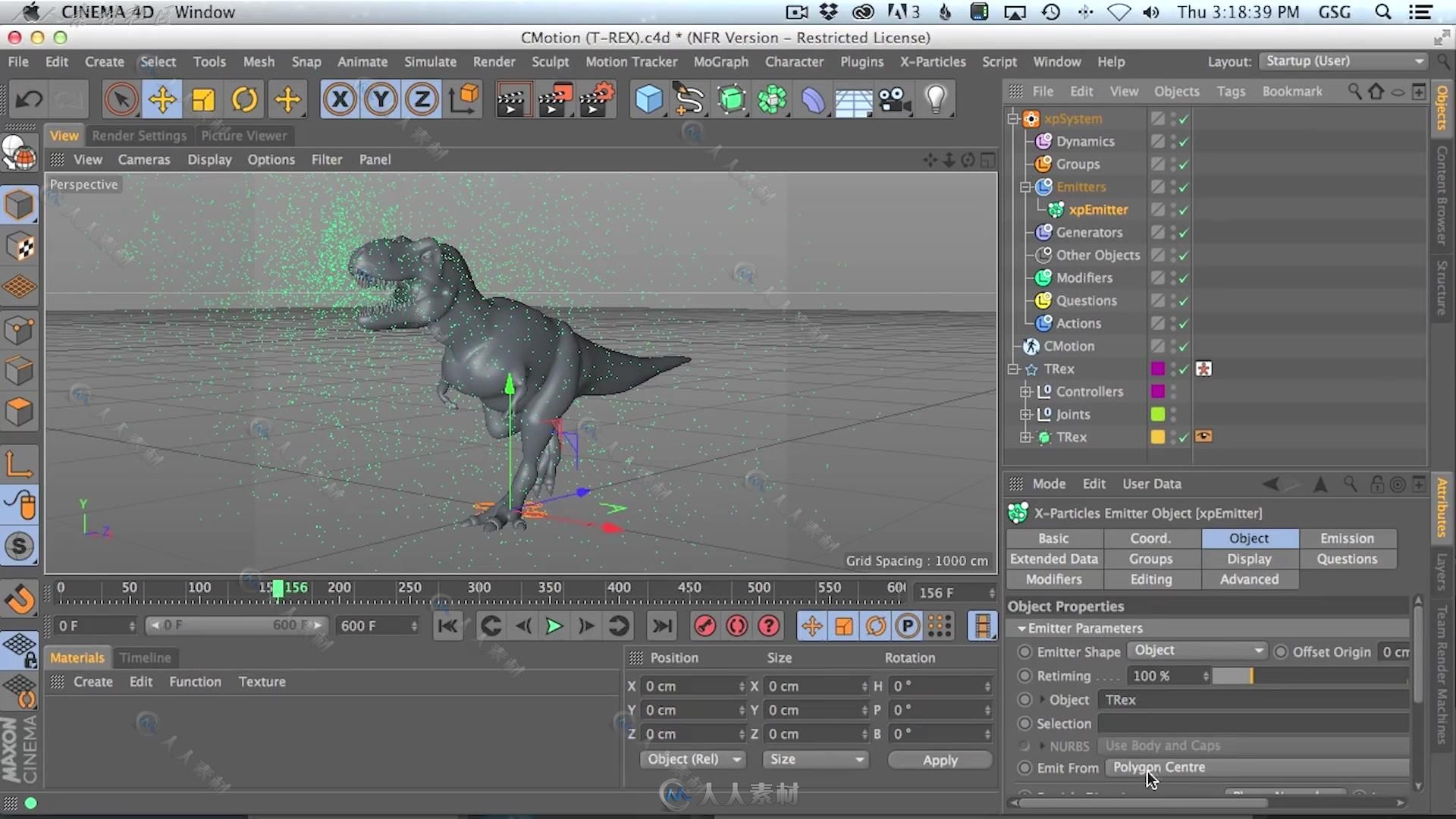Open the Modifiers attribute tab

tap(1054, 579)
